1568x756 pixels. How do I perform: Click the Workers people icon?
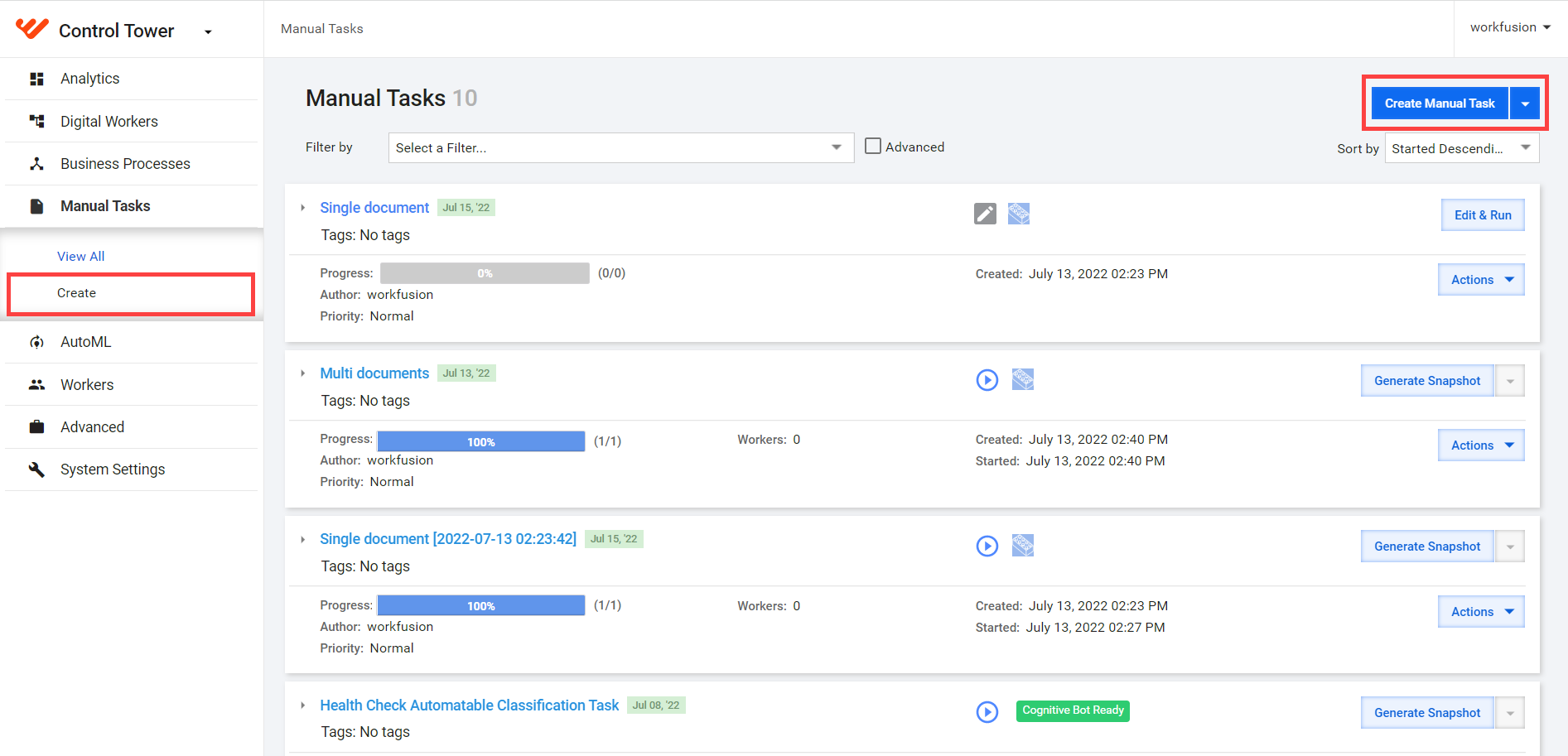[36, 385]
